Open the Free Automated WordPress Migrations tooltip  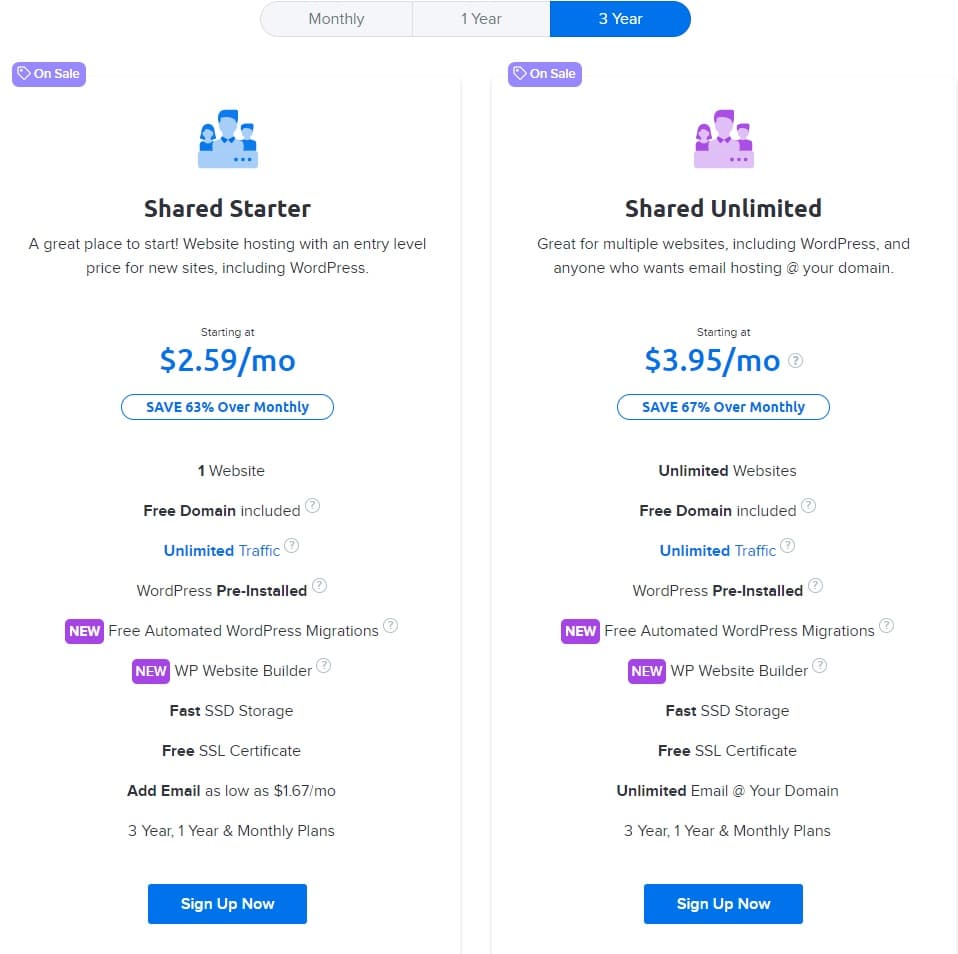391,625
